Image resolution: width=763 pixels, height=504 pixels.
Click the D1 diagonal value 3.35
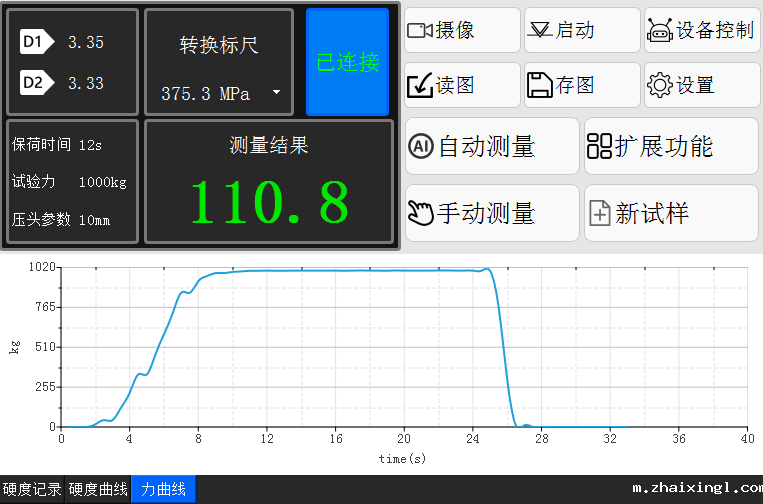click(x=86, y=42)
